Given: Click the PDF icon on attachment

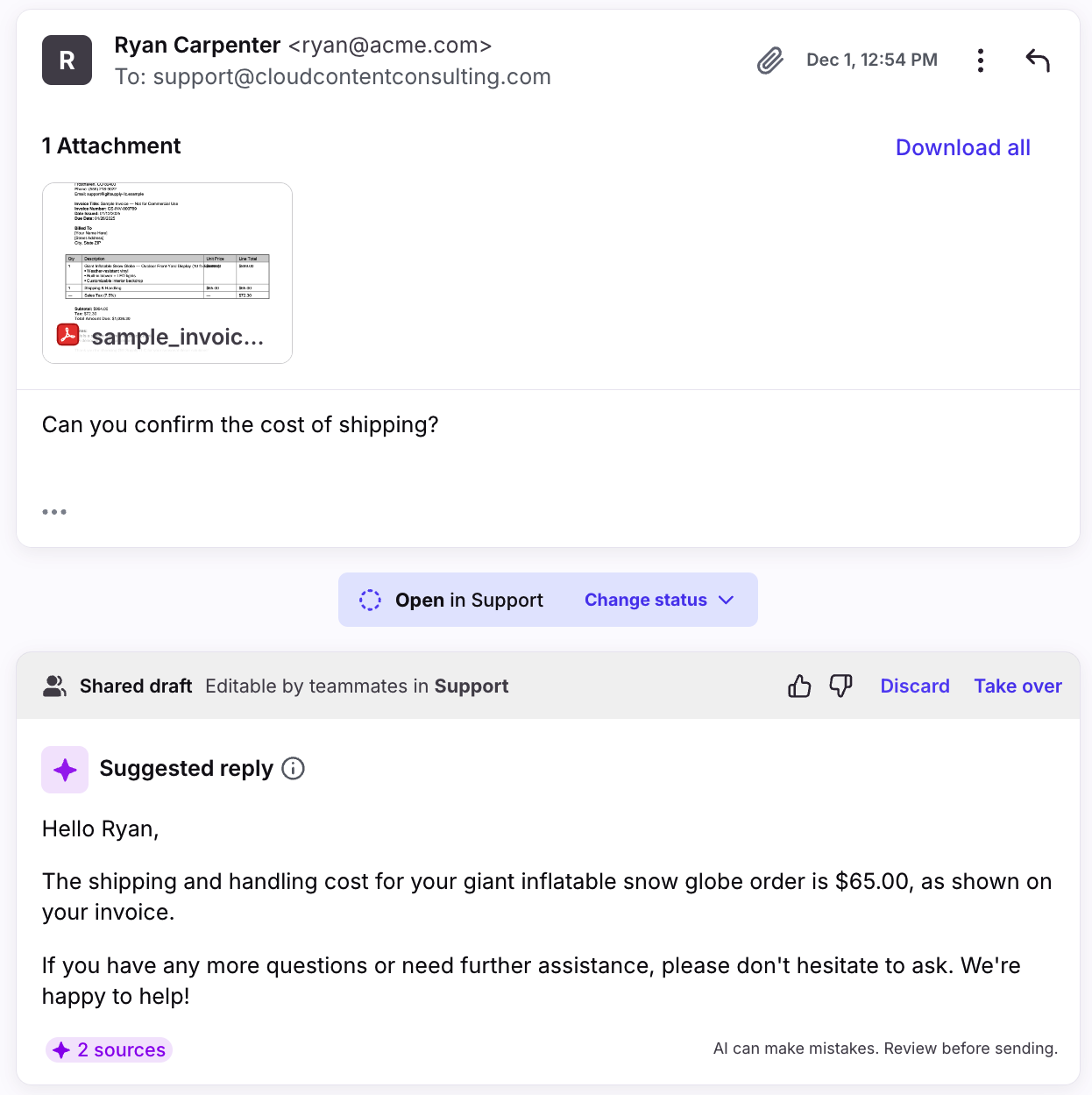Looking at the screenshot, I should [x=67, y=335].
